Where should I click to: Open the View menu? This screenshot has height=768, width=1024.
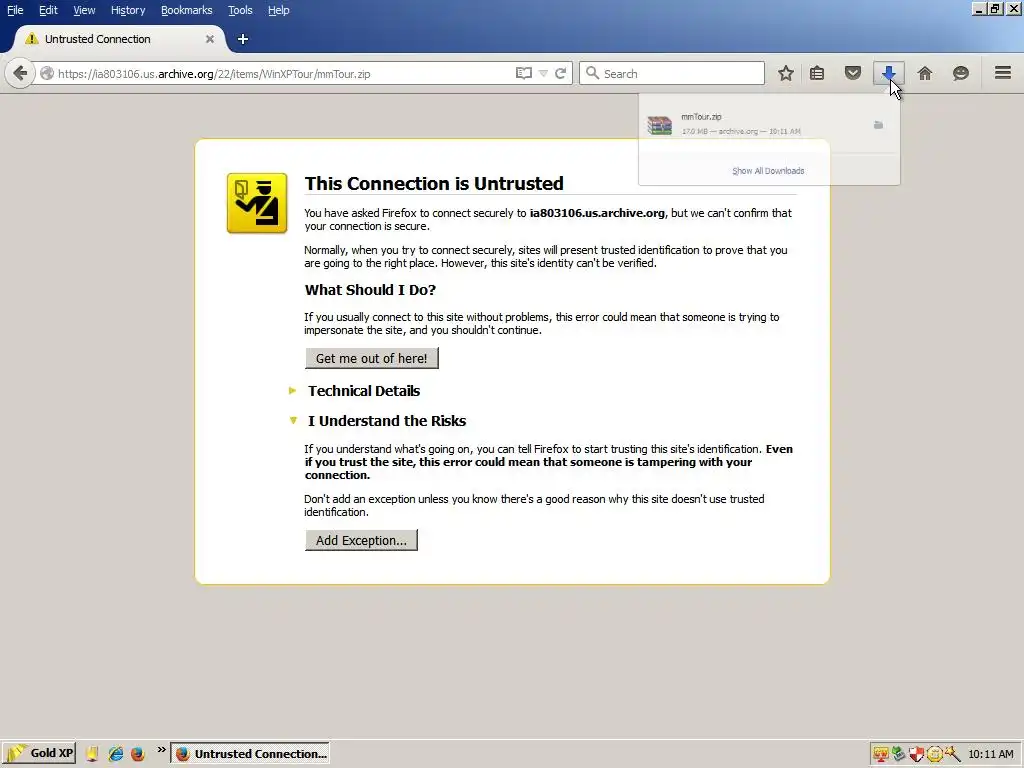(x=84, y=10)
